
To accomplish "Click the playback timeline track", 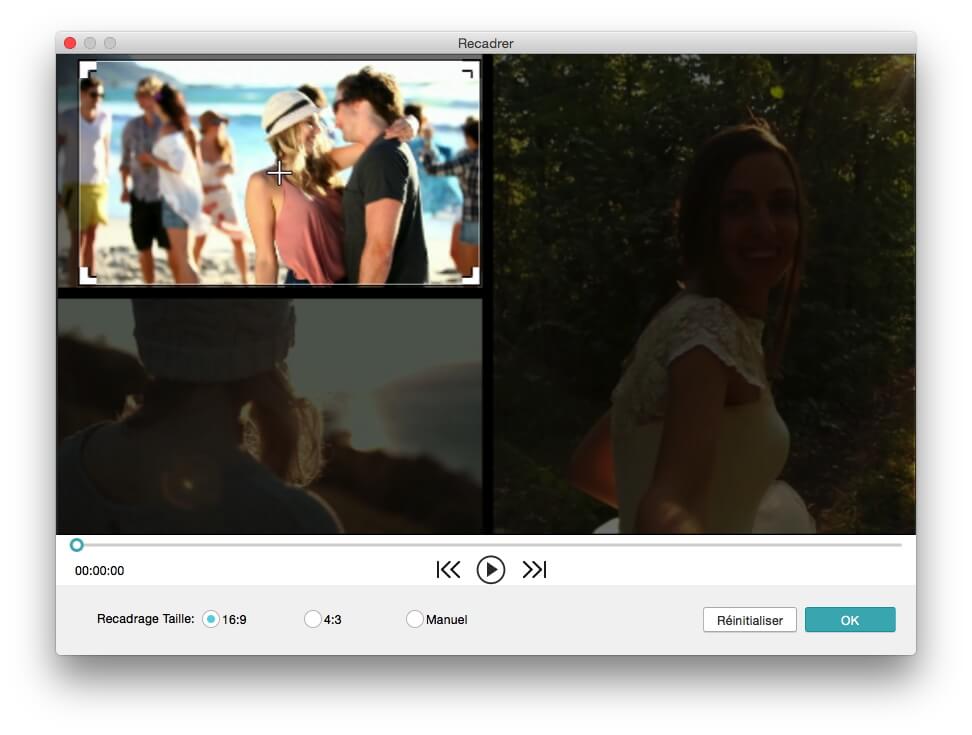I will 488,545.
